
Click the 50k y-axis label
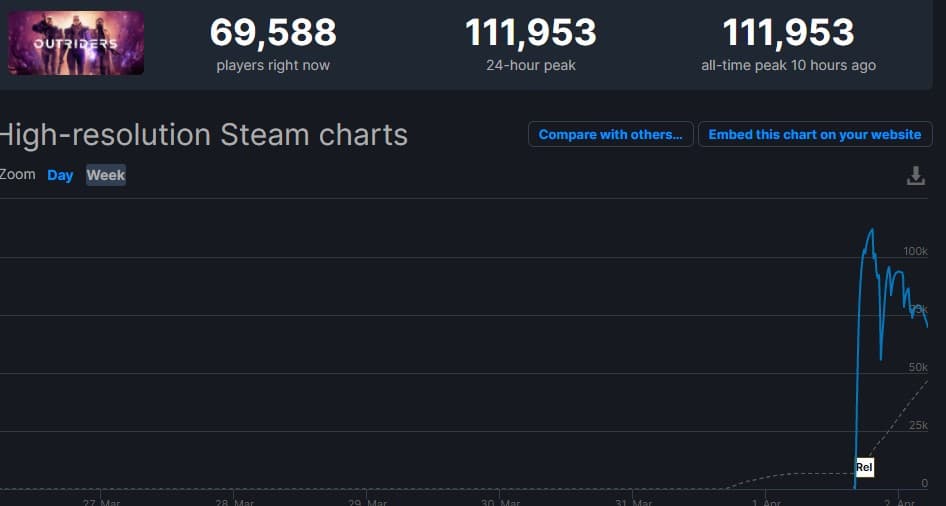coord(918,367)
